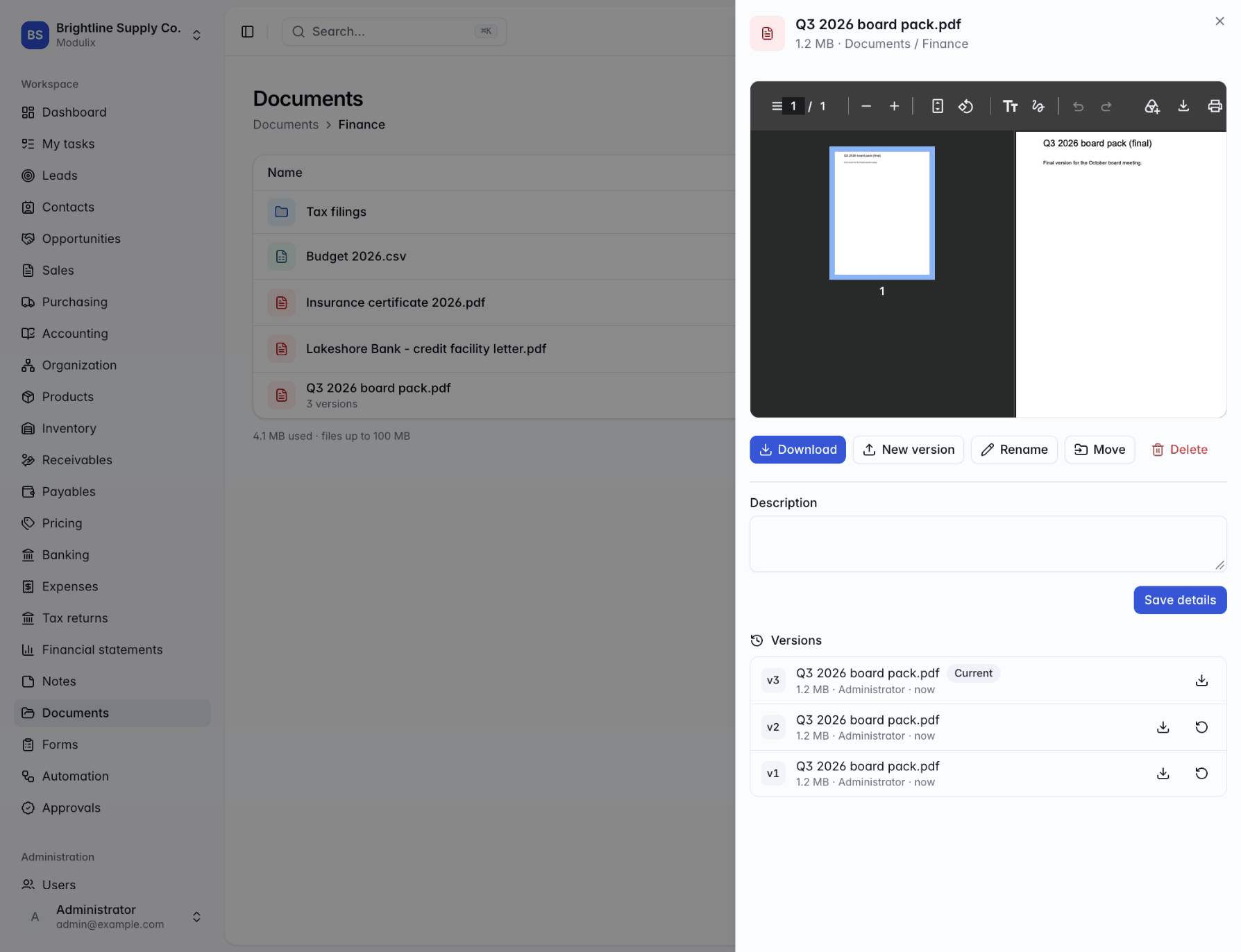
Task: Click the PDF toolbar download icon
Action: 1184,106
